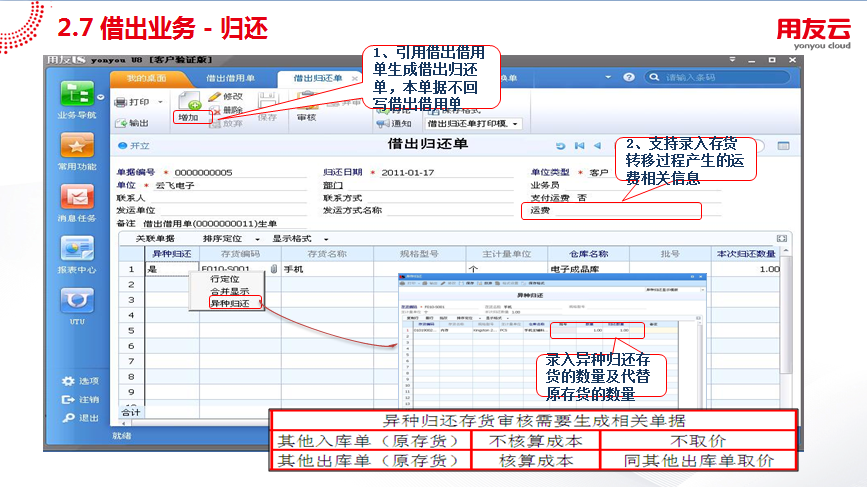Click the 常用功能 star icon
Image resolution: width=867 pixels, height=487 pixels.
(76, 144)
